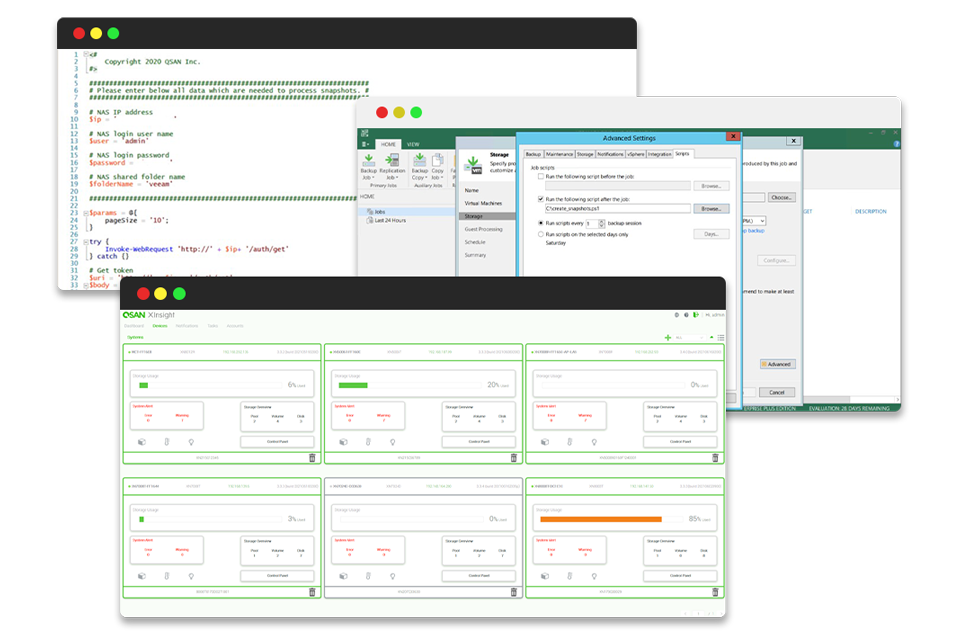
Task: Click the Replication Job ribbon icon
Action: tap(392, 166)
